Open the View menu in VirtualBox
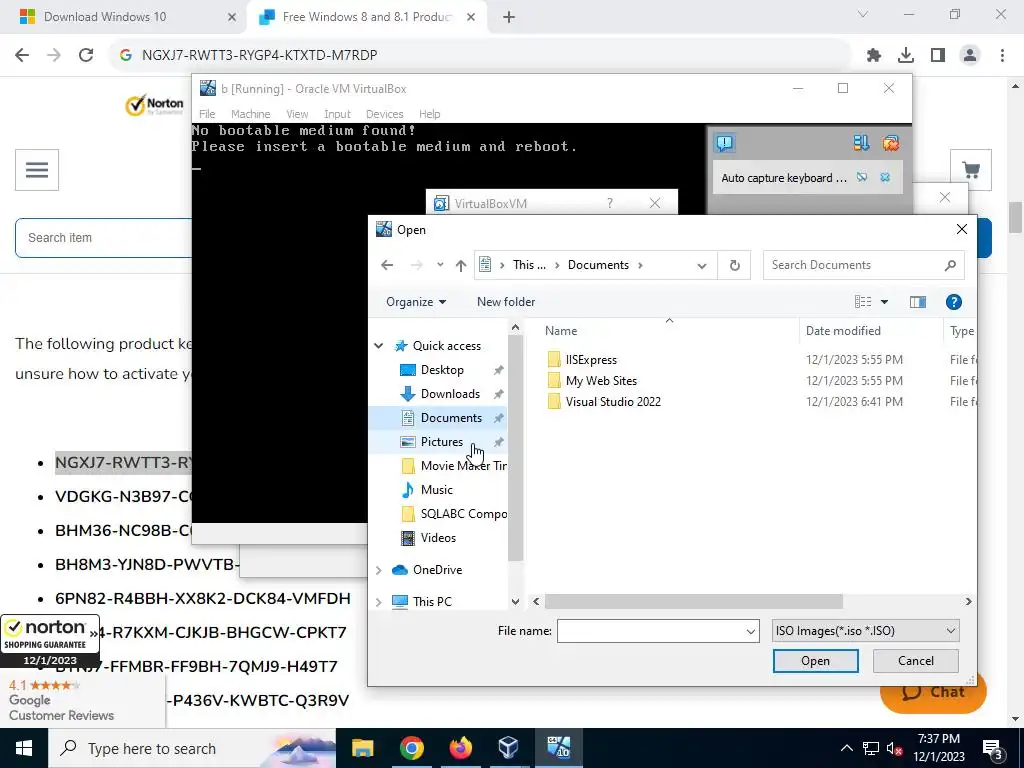 click(x=297, y=114)
